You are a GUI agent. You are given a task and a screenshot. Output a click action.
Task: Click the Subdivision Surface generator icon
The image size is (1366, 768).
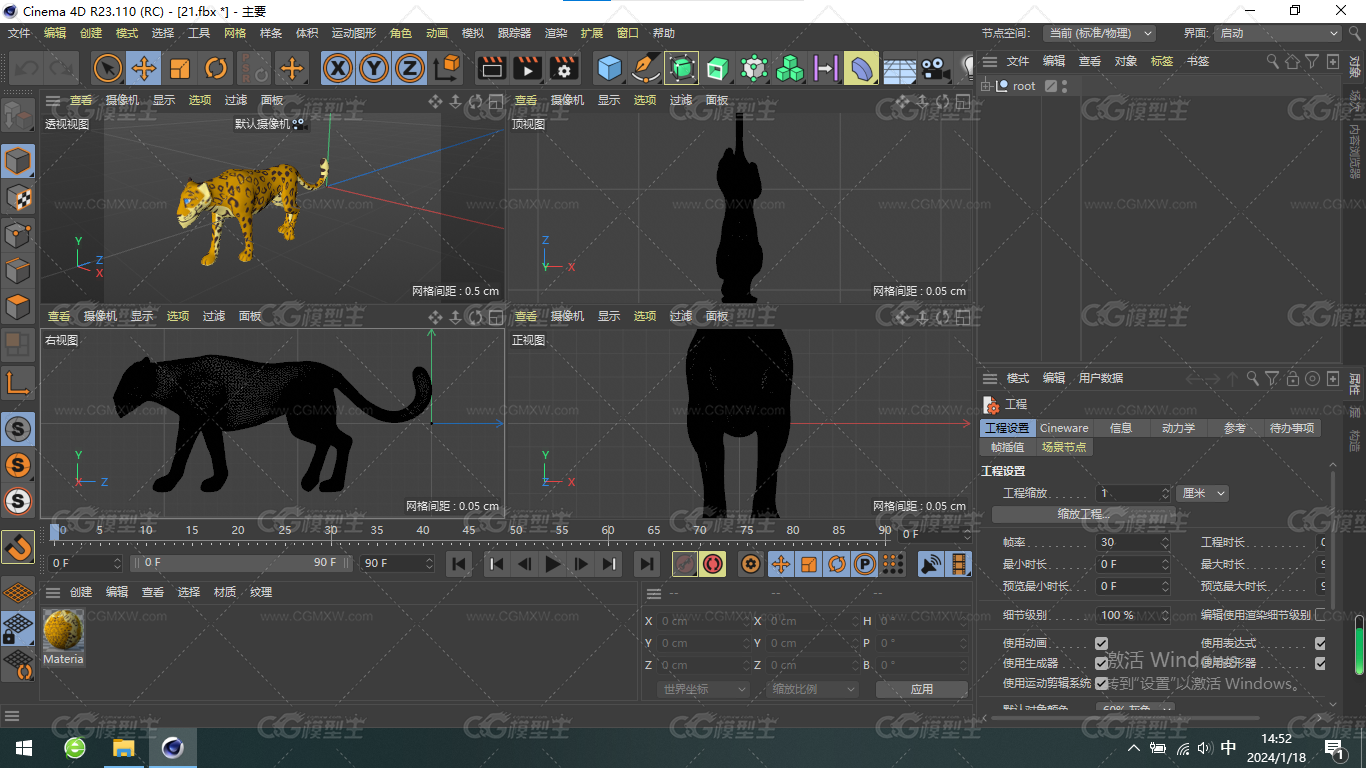(681, 68)
